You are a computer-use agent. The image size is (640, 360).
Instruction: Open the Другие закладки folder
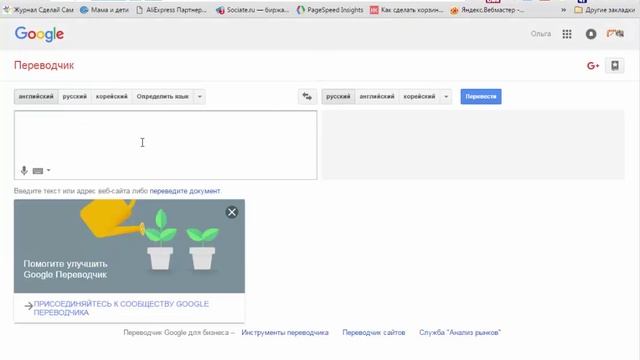point(604,10)
